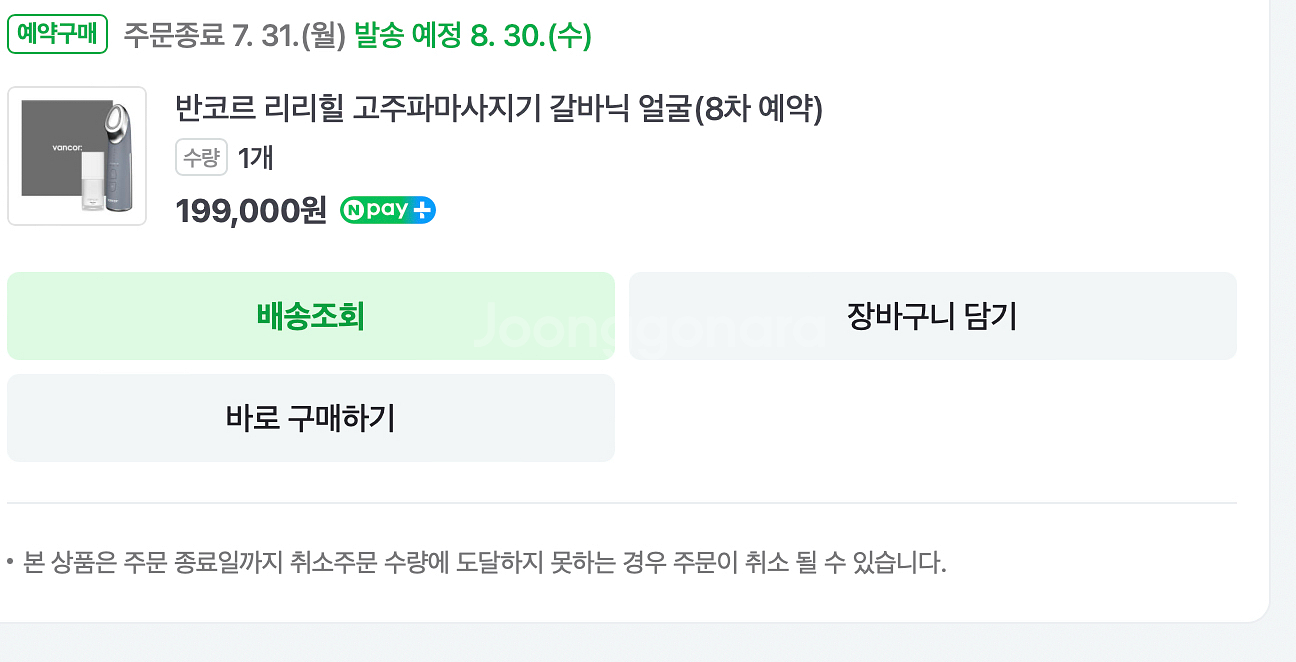Click the 발송 예정 8. 30.(수) shipping date

click(473, 36)
